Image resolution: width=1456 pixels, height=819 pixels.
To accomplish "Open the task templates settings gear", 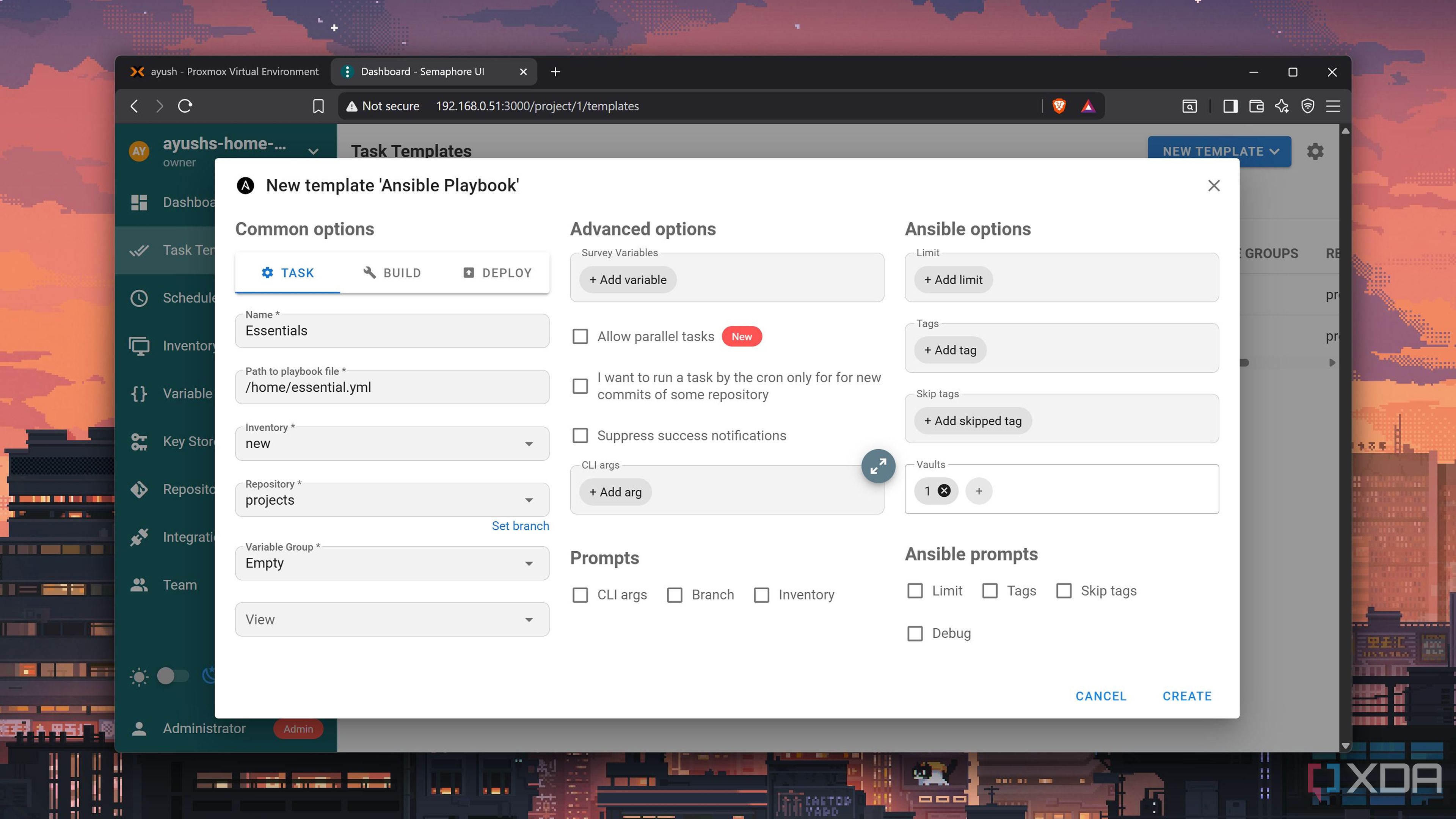I will [x=1315, y=152].
